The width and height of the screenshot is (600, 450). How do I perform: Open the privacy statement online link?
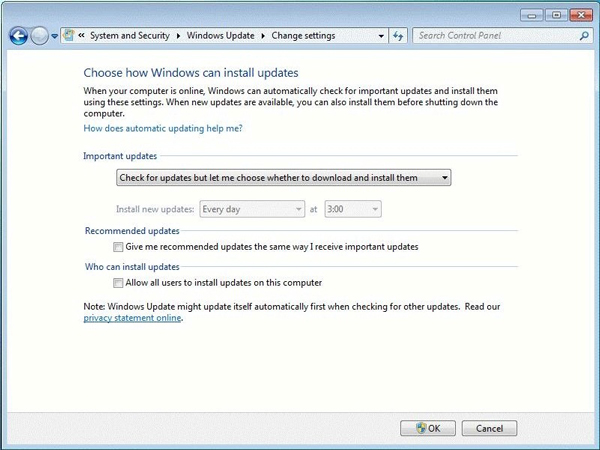(x=132, y=318)
